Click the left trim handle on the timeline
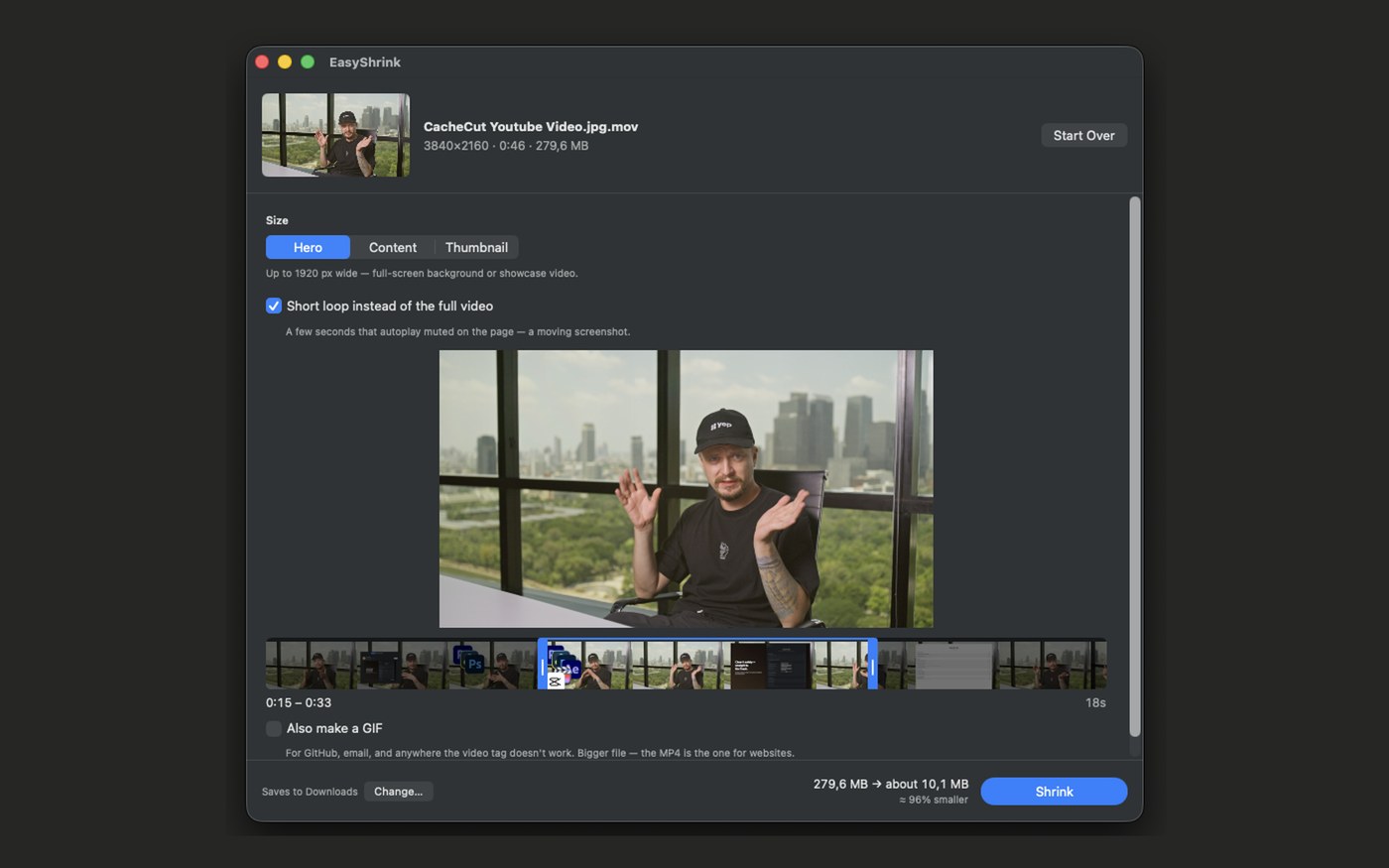This screenshot has height=868, width=1389. 543,664
